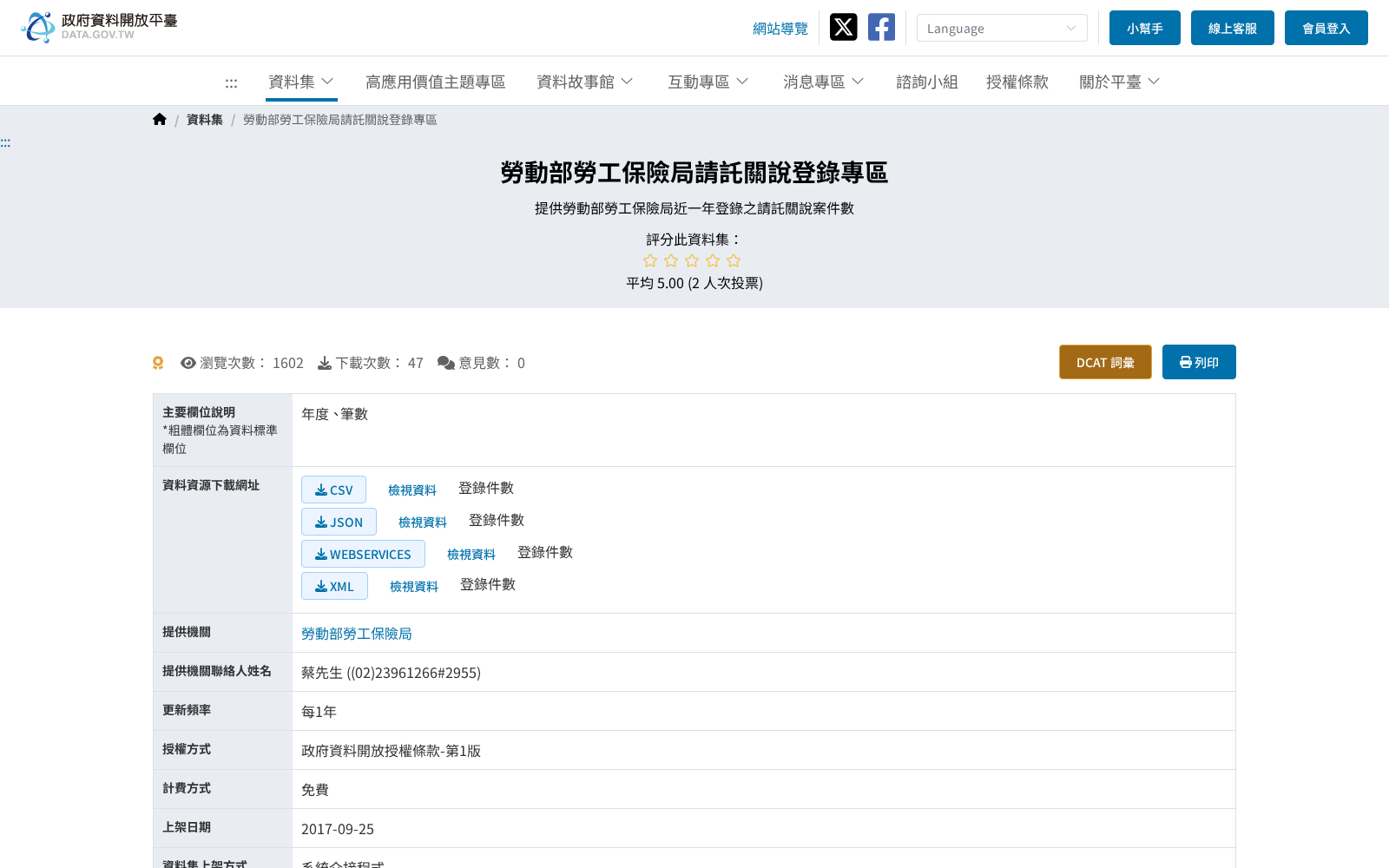
Task: Open 高應用價值主題專區 menu item
Action: point(436,82)
